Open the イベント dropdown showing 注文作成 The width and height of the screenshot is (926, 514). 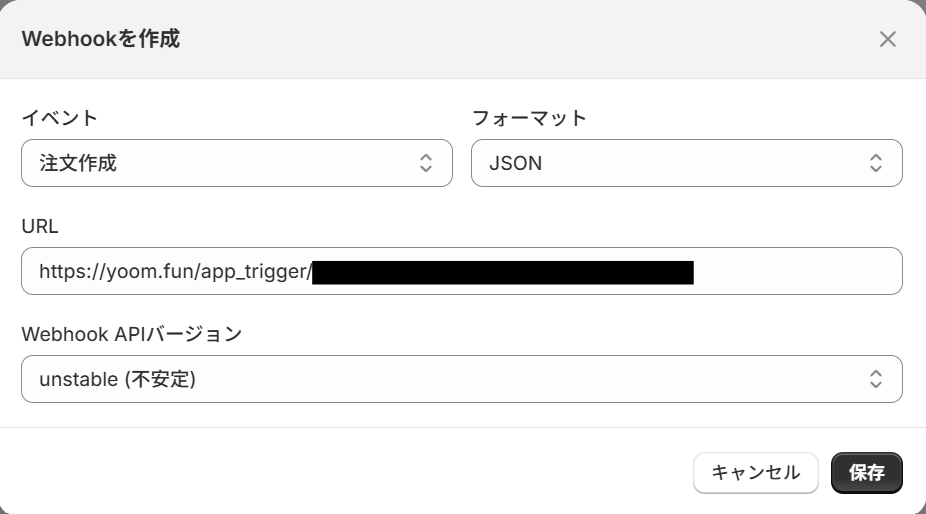(236, 163)
